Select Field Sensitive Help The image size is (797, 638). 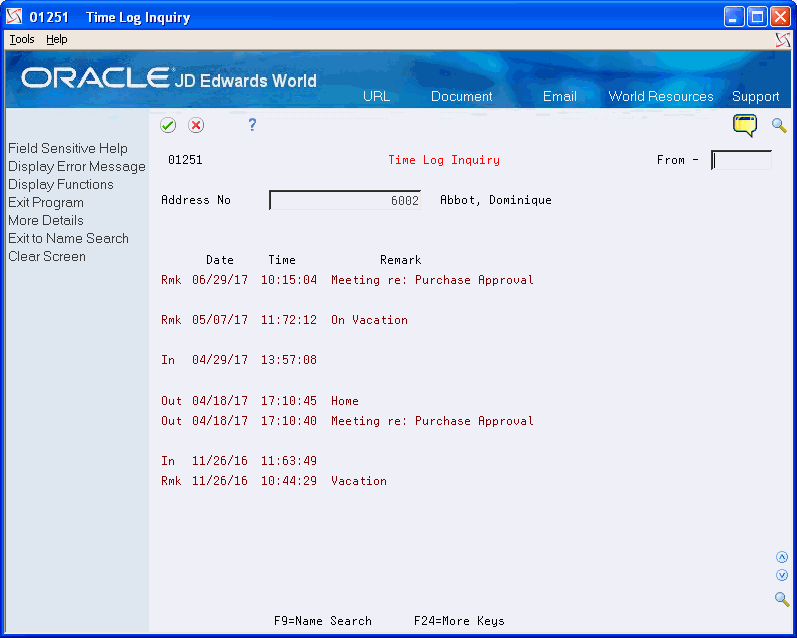click(68, 148)
